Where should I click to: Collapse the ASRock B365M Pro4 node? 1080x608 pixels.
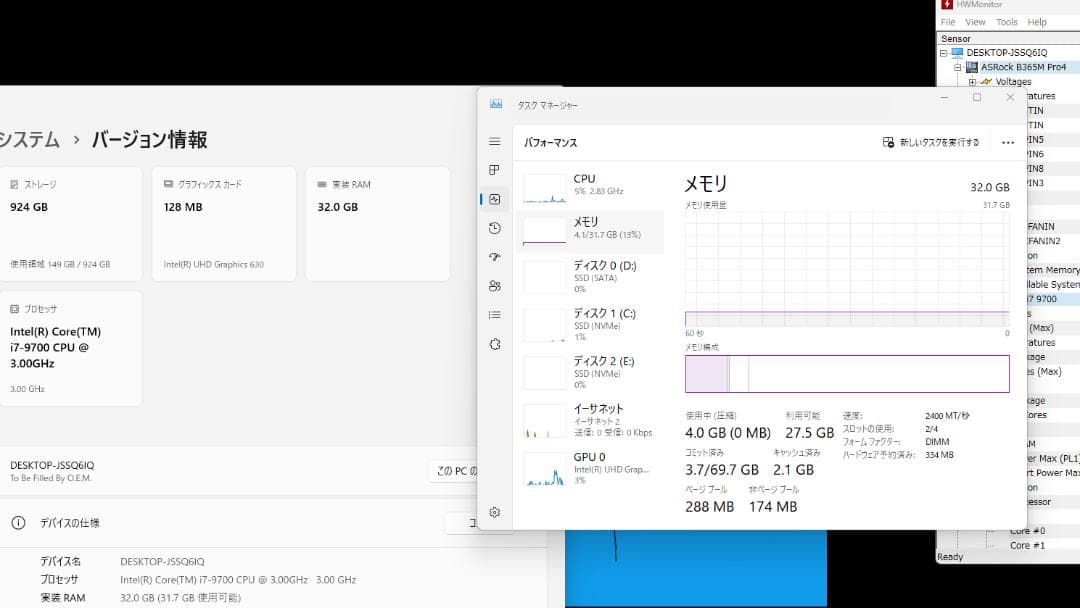[957, 67]
